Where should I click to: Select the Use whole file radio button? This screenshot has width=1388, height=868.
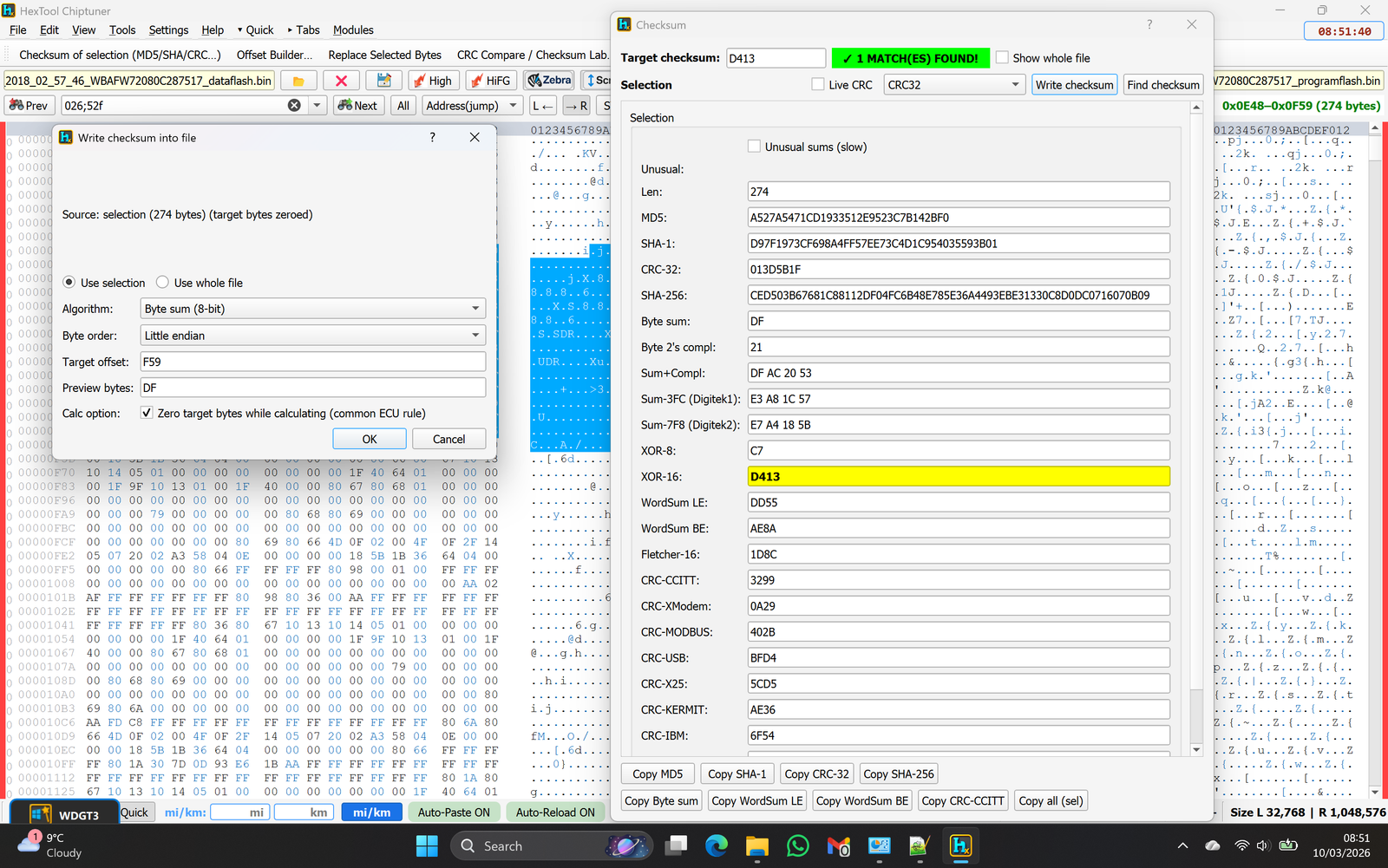162,282
